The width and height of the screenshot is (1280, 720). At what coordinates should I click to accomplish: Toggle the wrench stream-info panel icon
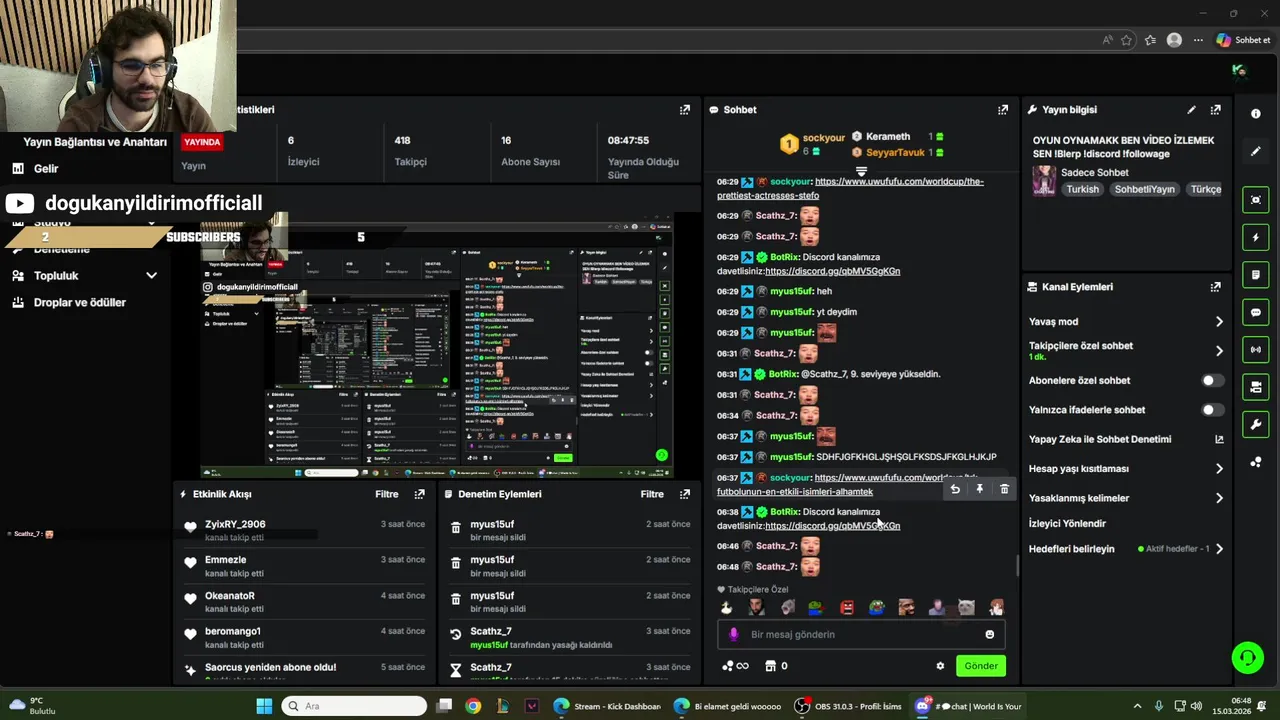point(1256,425)
